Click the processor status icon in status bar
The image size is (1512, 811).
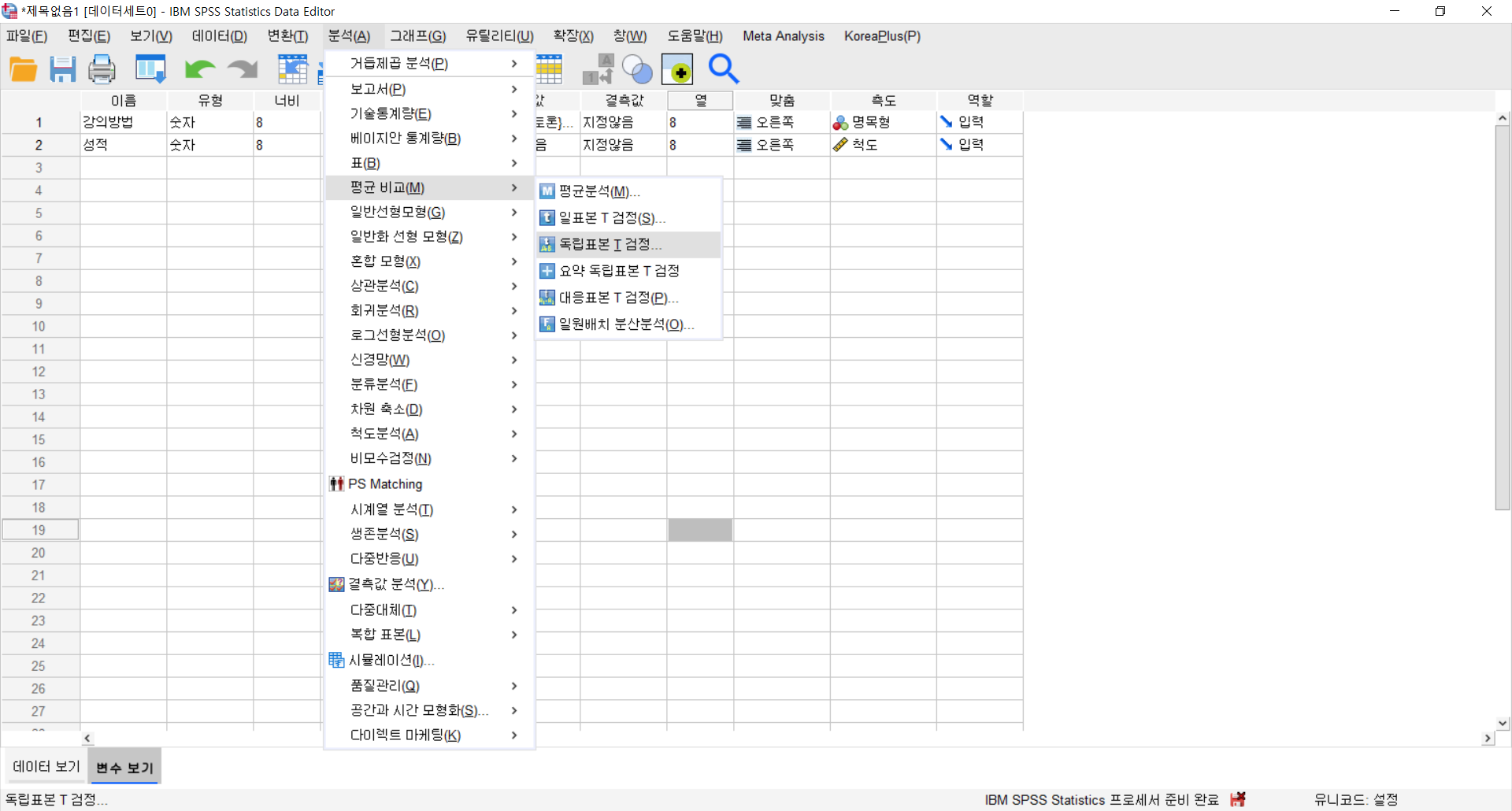click(x=1239, y=799)
